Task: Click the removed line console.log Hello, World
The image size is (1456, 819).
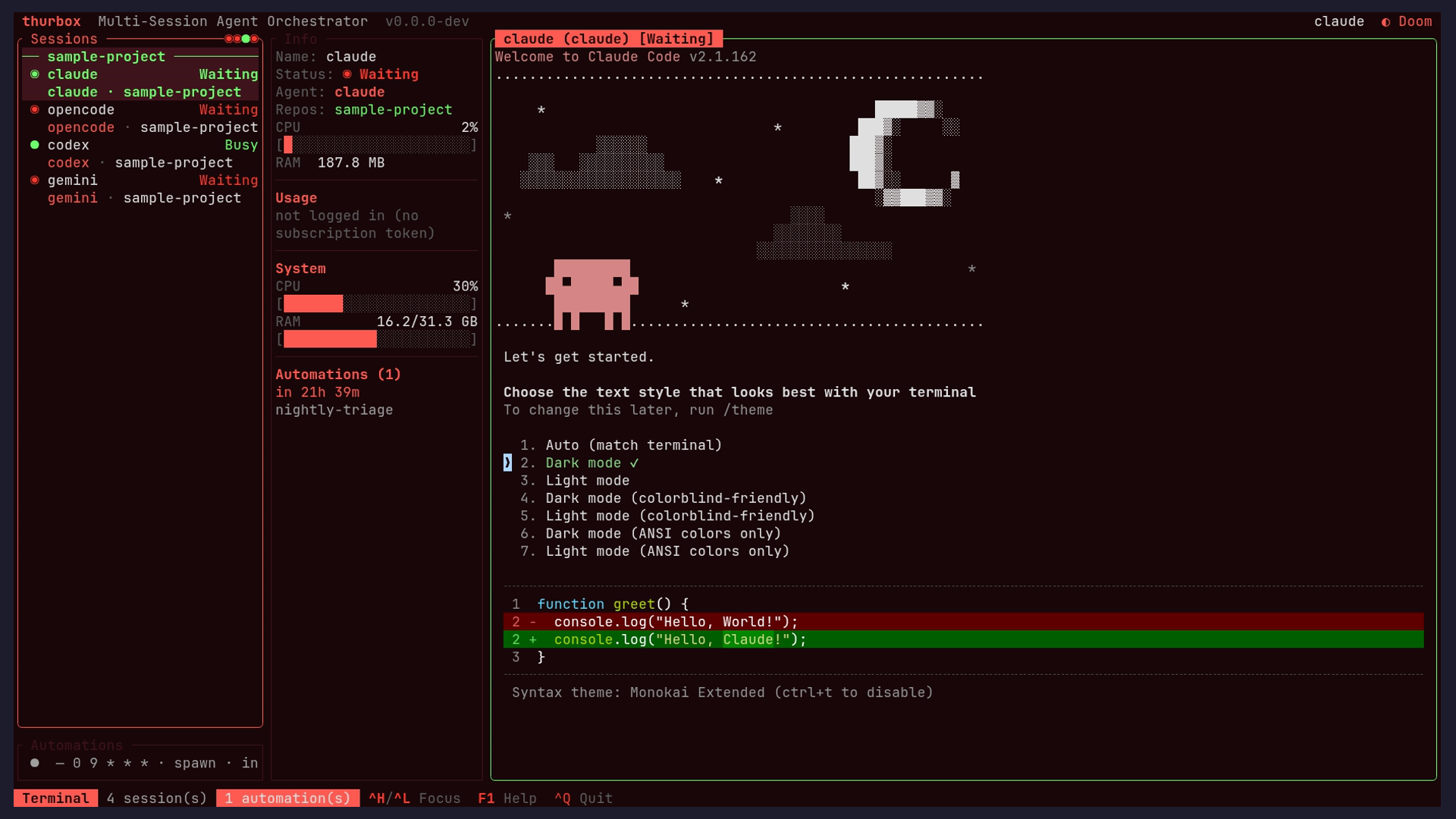Action: (x=963, y=622)
